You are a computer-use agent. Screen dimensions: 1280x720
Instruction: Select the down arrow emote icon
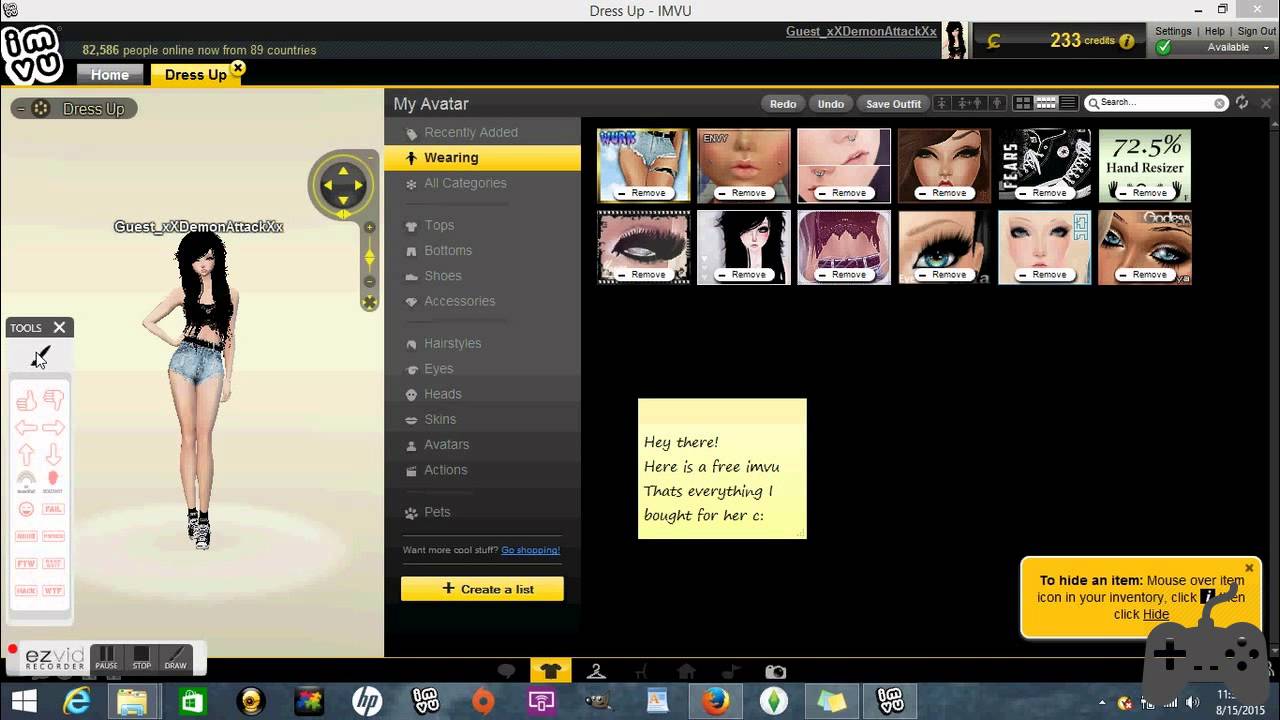(x=53, y=455)
